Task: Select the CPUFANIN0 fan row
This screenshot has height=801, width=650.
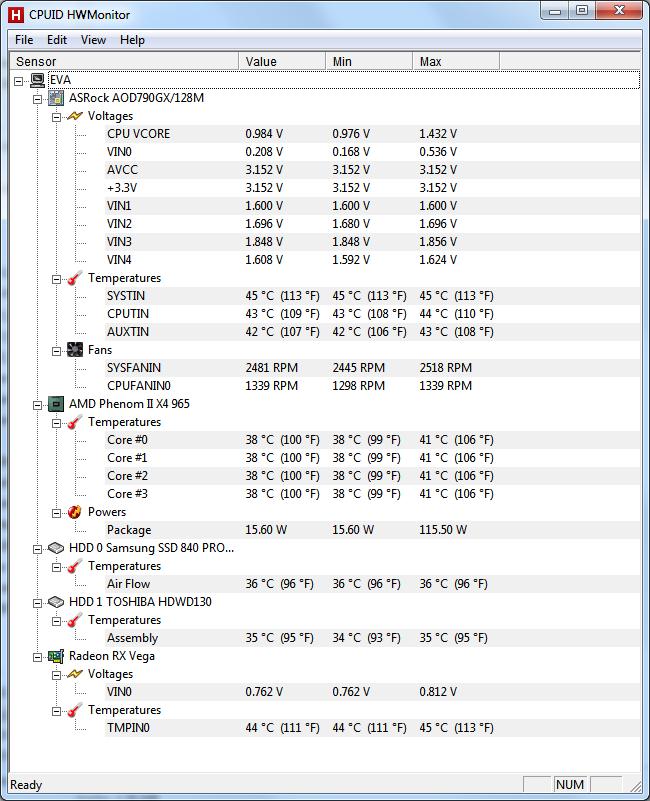Action: tap(372, 386)
